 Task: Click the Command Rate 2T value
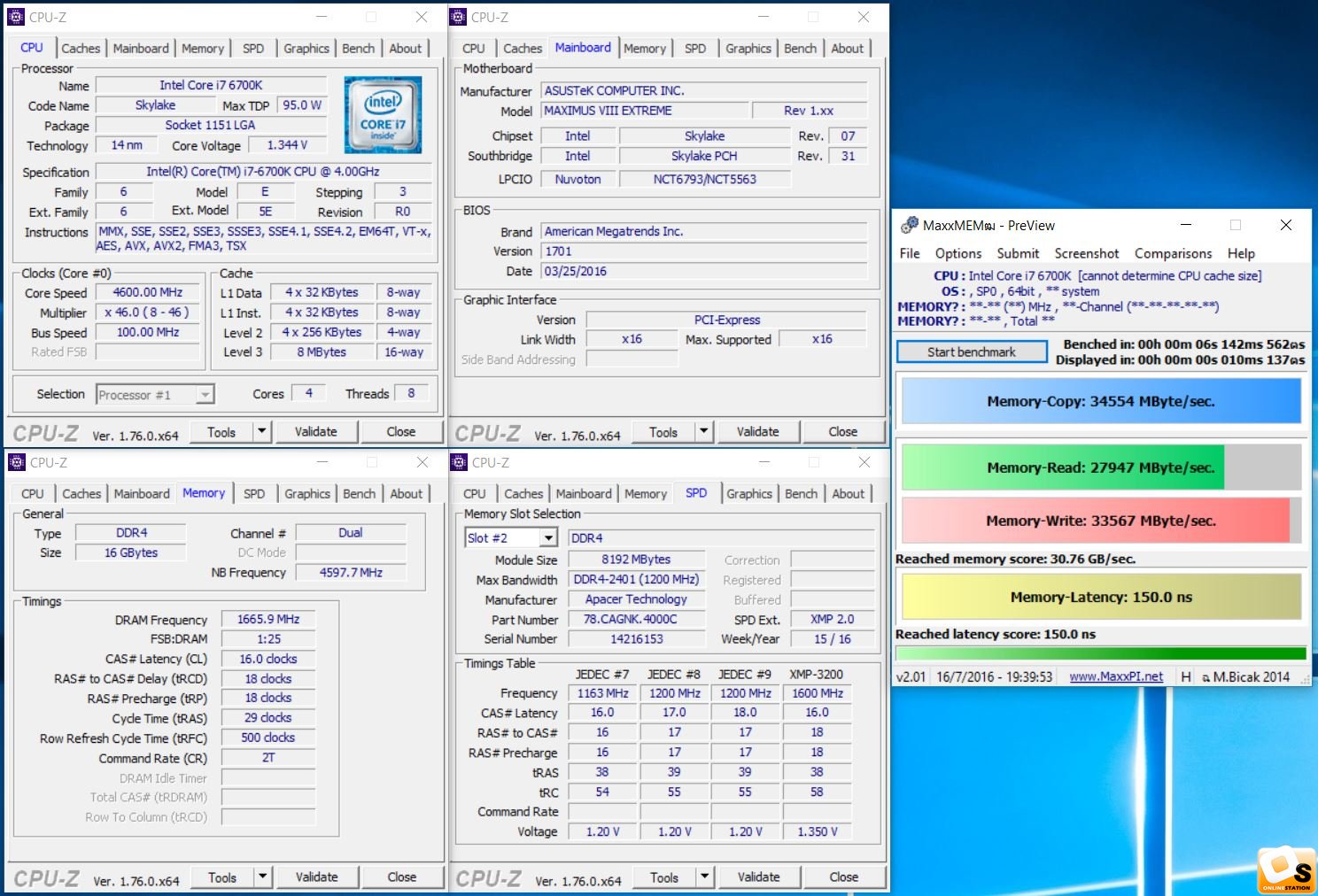268,758
